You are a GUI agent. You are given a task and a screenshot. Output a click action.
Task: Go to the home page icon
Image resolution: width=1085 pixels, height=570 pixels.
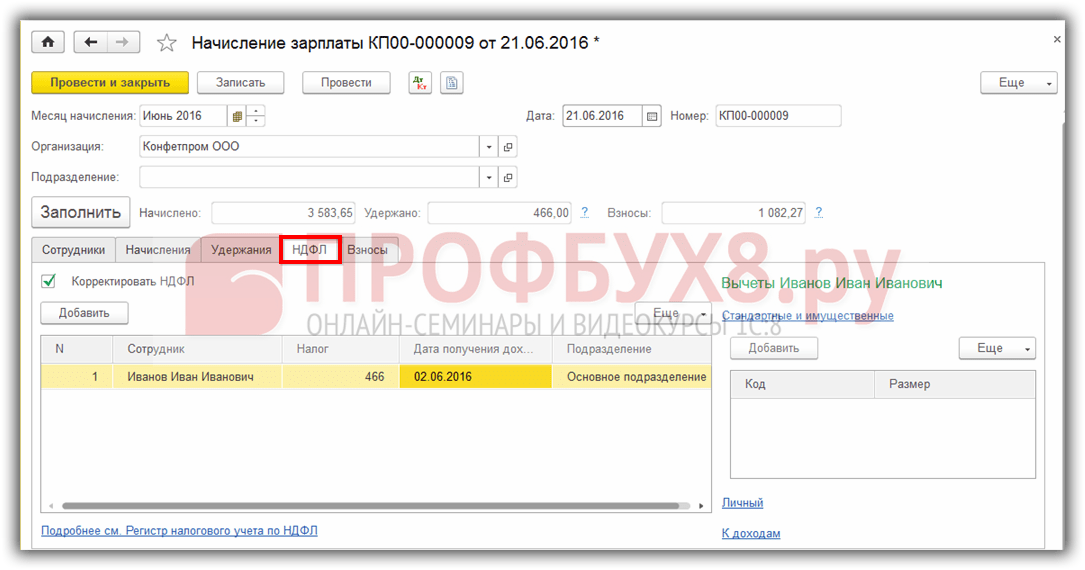(x=48, y=43)
